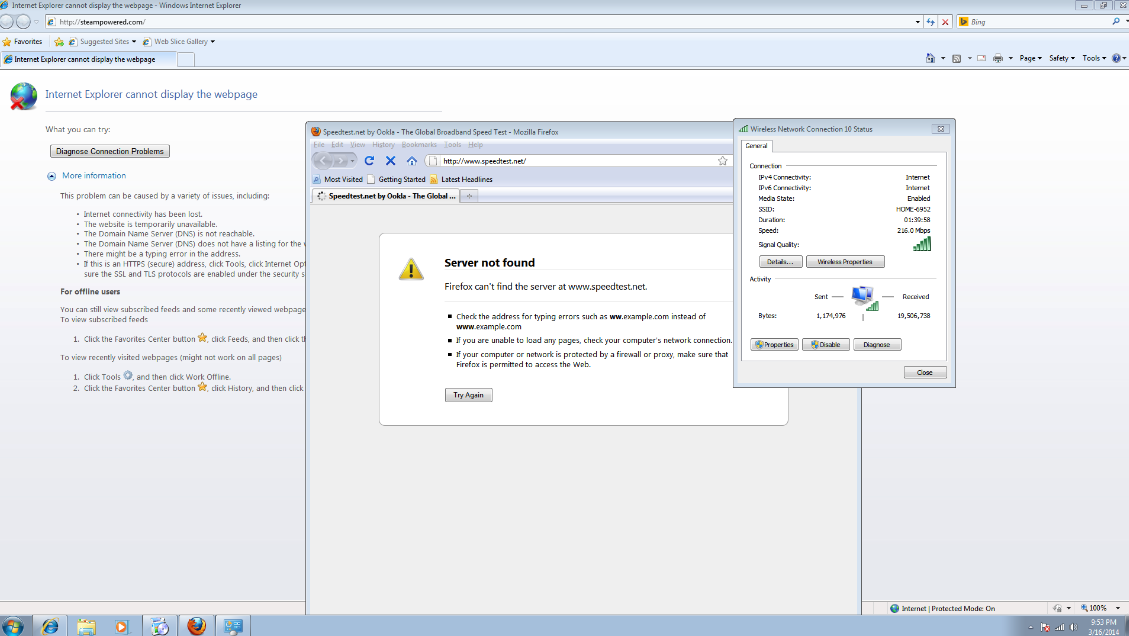Image resolution: width=1129 pixels, height=636 pixels.
Task: Click the Diagnose button in Wireless Status
Action: pyautogui.click(x=877, y=344)
